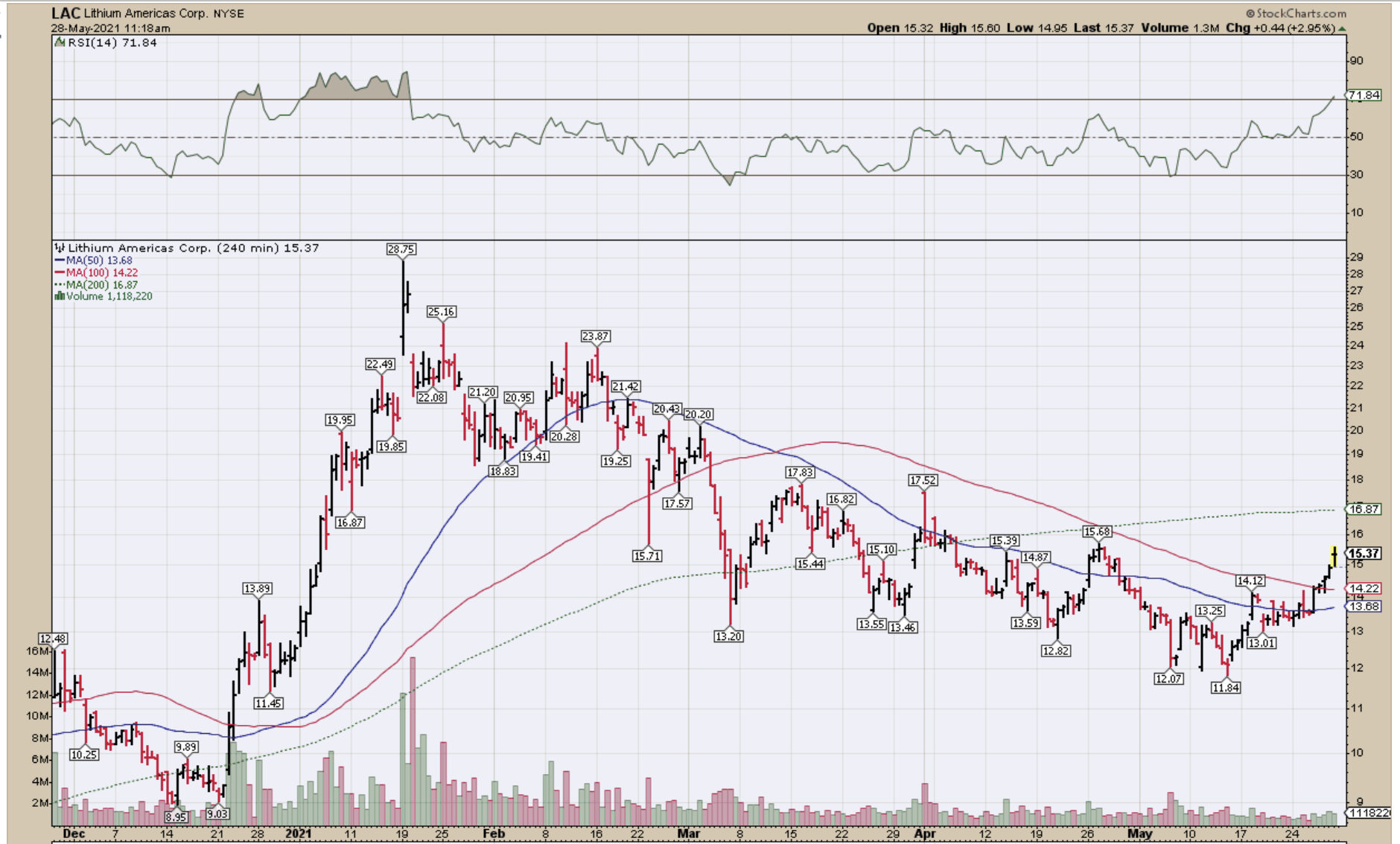This screenshot has height=844, width=1400.
Task: Click the volume bars icon in the legend
Action: click(x=60, y=296)
